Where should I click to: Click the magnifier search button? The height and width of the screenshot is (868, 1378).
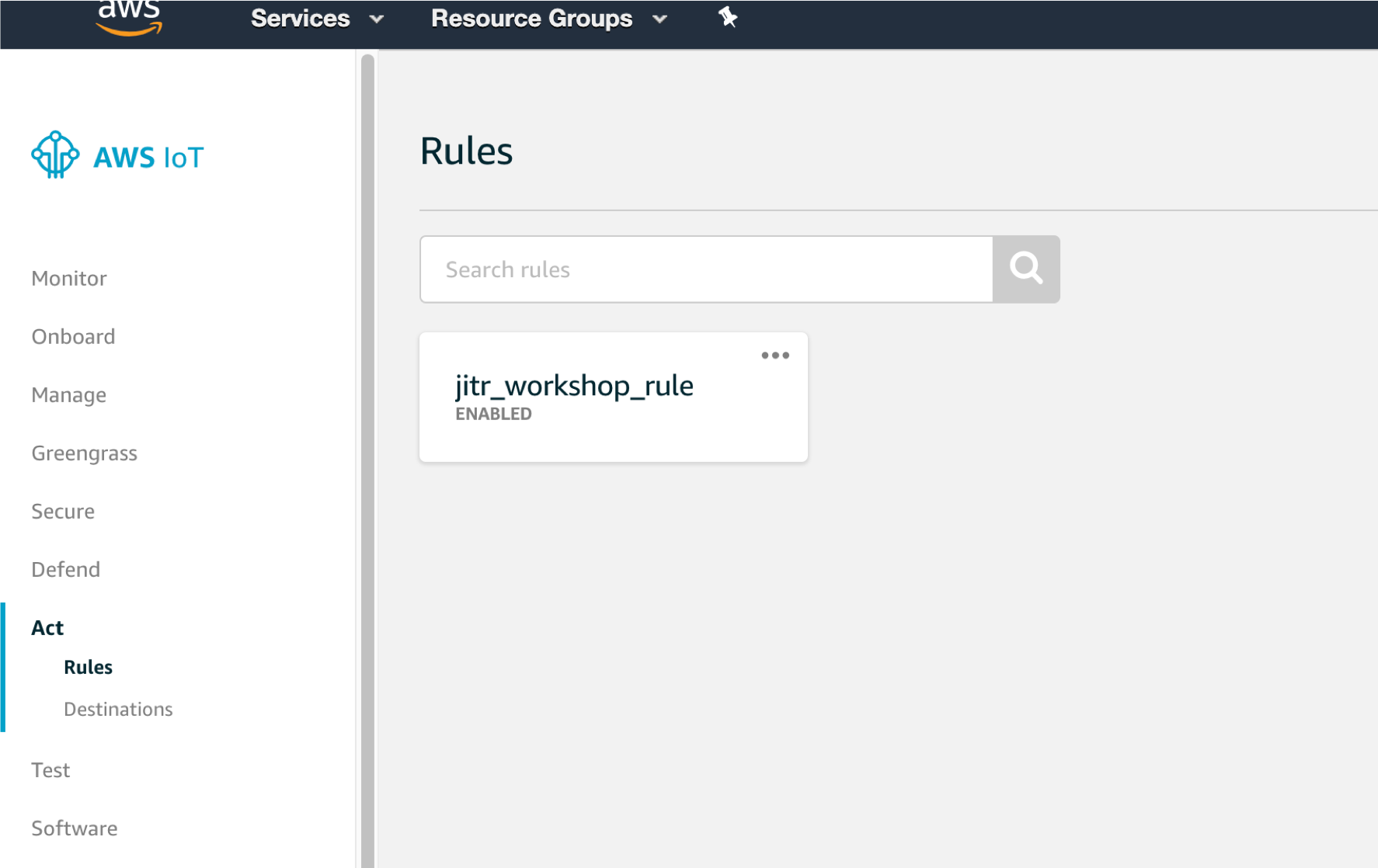(1026, 269)
